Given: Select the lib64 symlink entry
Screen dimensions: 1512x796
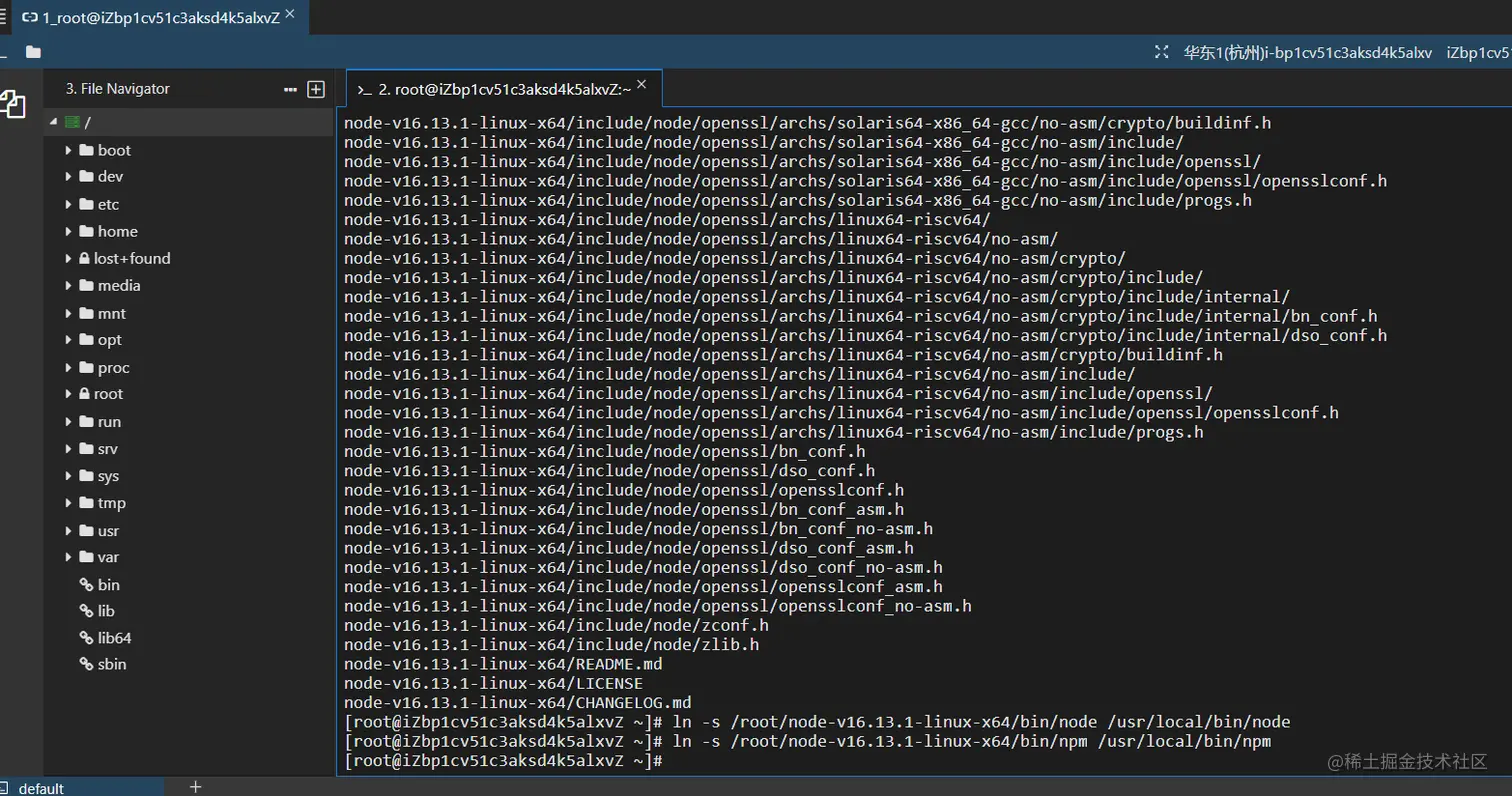Looking at the screenshot, I should click(114, 638).
